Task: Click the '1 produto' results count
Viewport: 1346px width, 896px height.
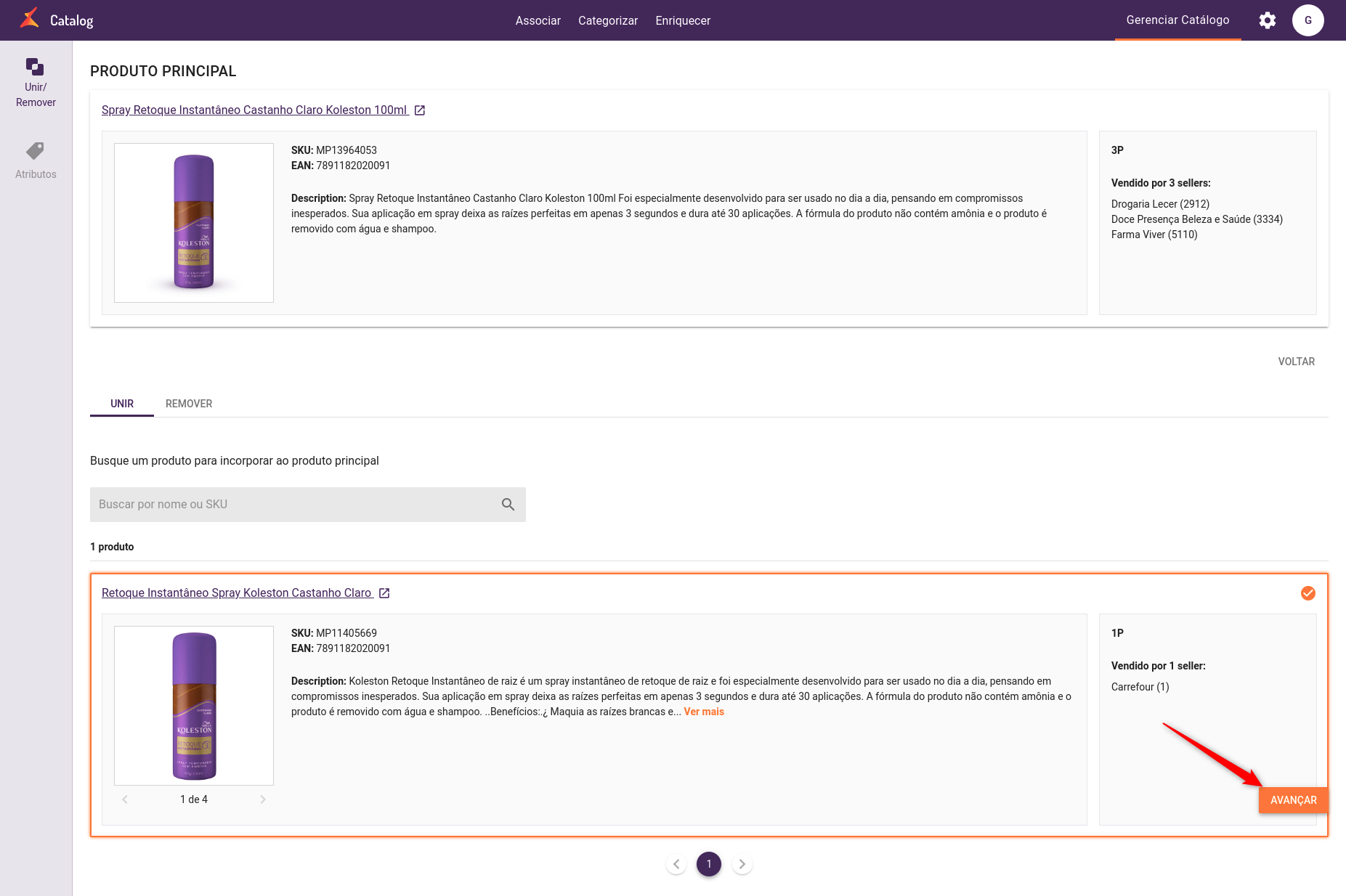Action: tap(112, 547)
